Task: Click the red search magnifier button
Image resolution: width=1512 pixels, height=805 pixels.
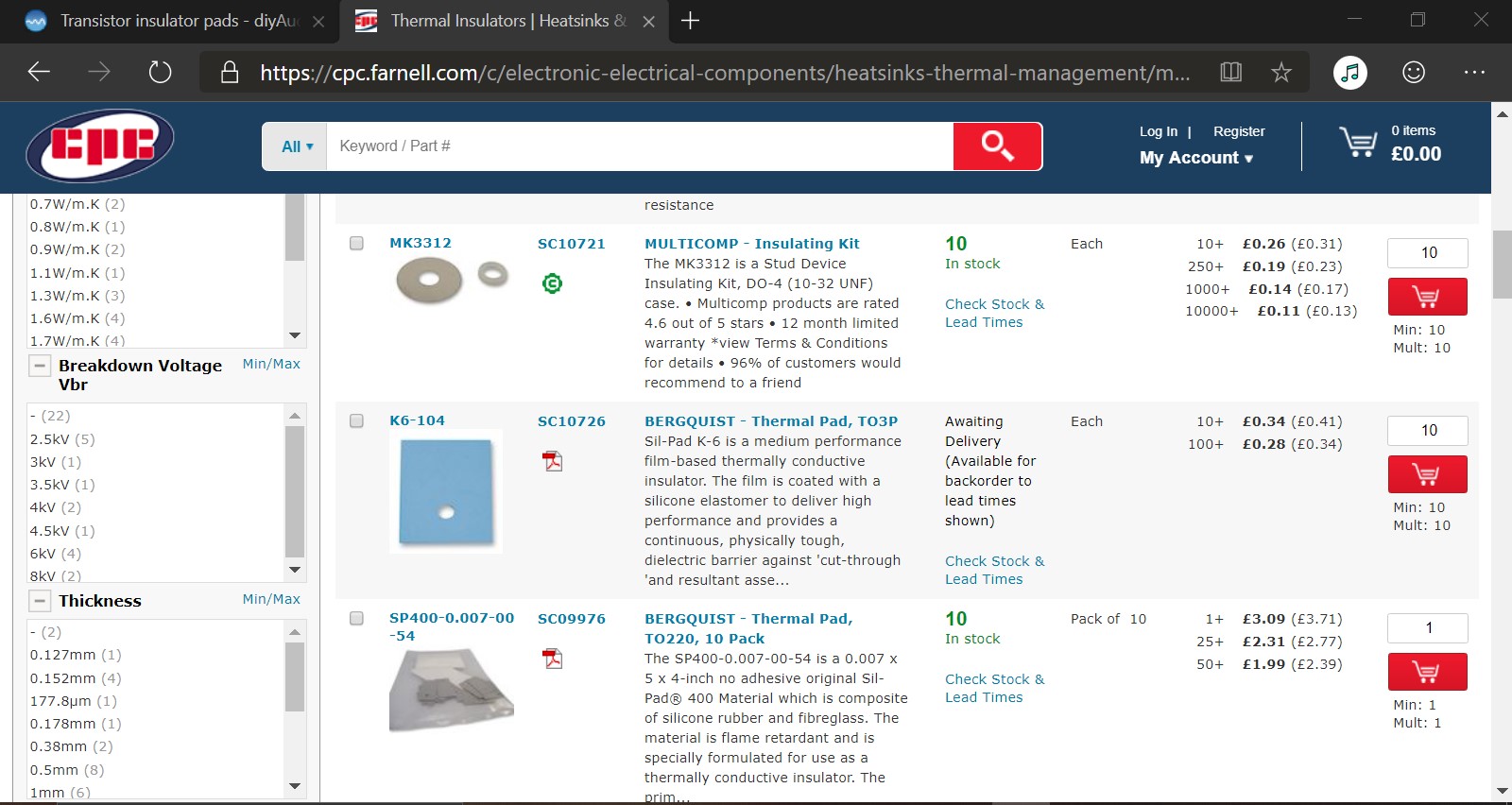Action: [997, 146]
